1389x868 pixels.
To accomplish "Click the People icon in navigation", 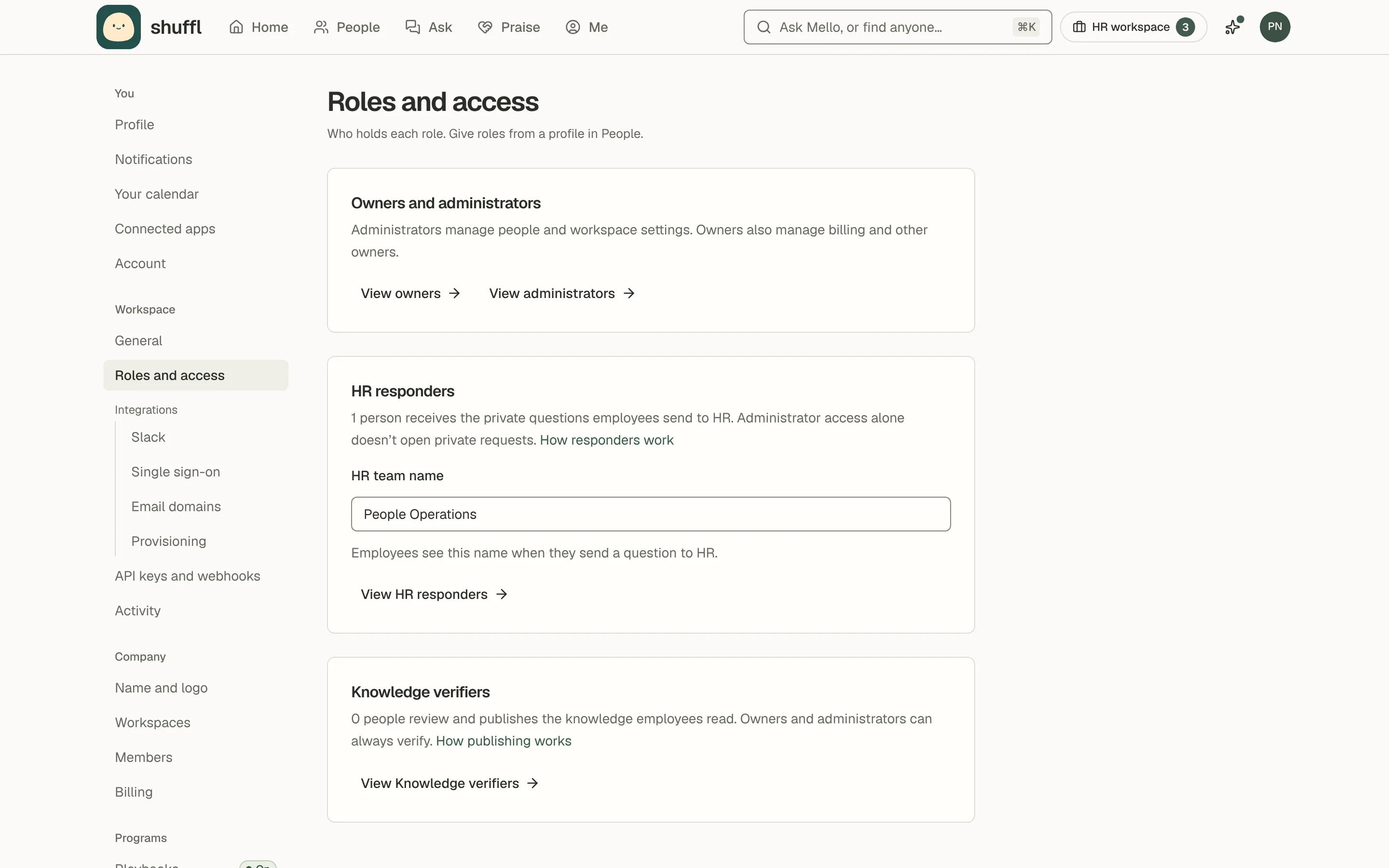I will (321, 27).
